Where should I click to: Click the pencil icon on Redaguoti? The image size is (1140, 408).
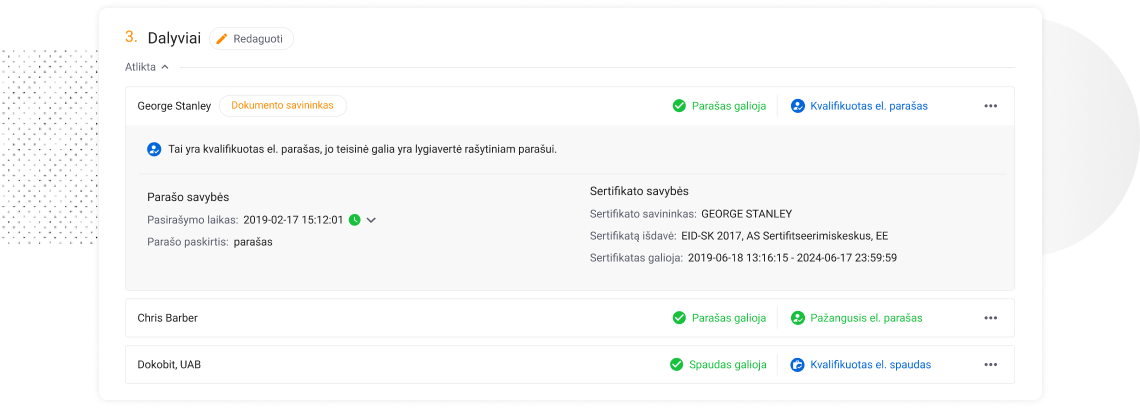(222, 39)
